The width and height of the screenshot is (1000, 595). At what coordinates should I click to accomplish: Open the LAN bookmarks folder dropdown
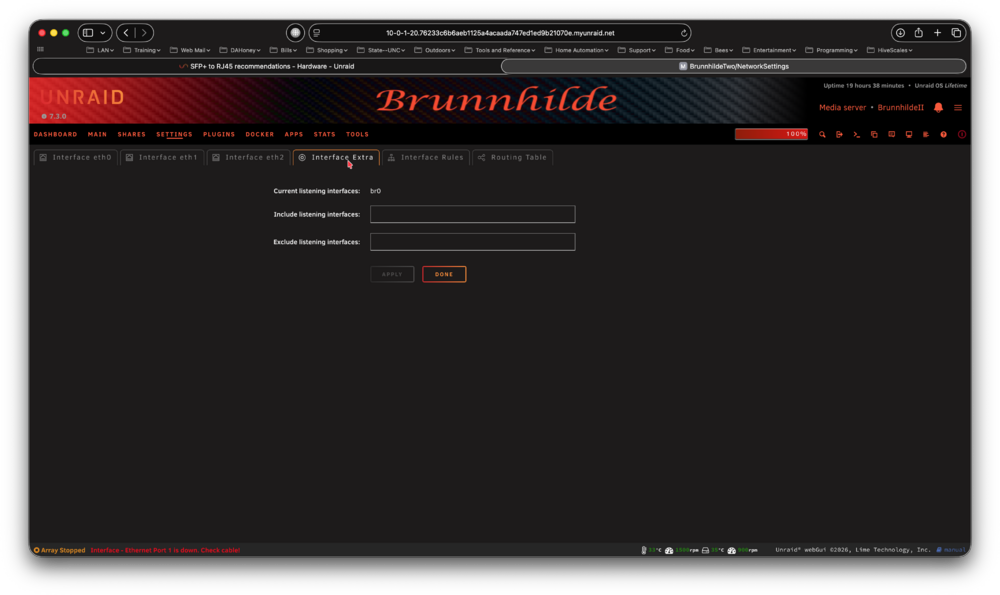[100, 50]
